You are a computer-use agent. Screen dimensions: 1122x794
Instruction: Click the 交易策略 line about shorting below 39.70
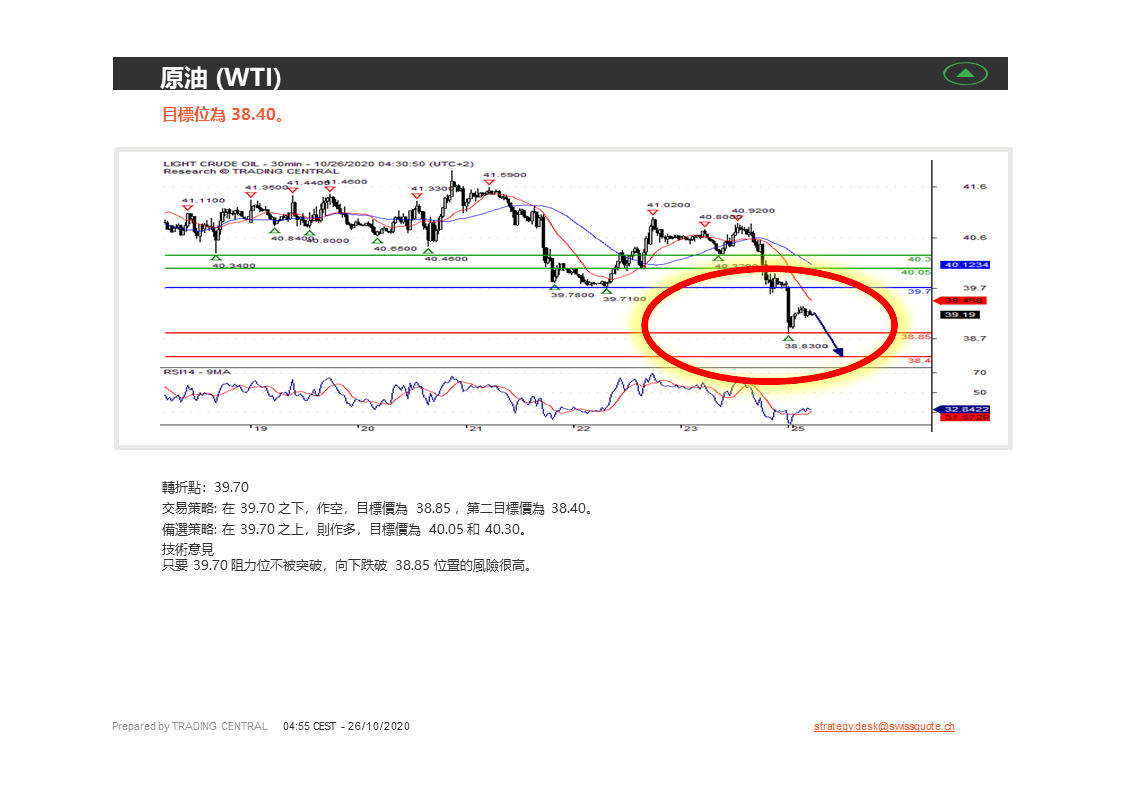[x=377, y=509]
